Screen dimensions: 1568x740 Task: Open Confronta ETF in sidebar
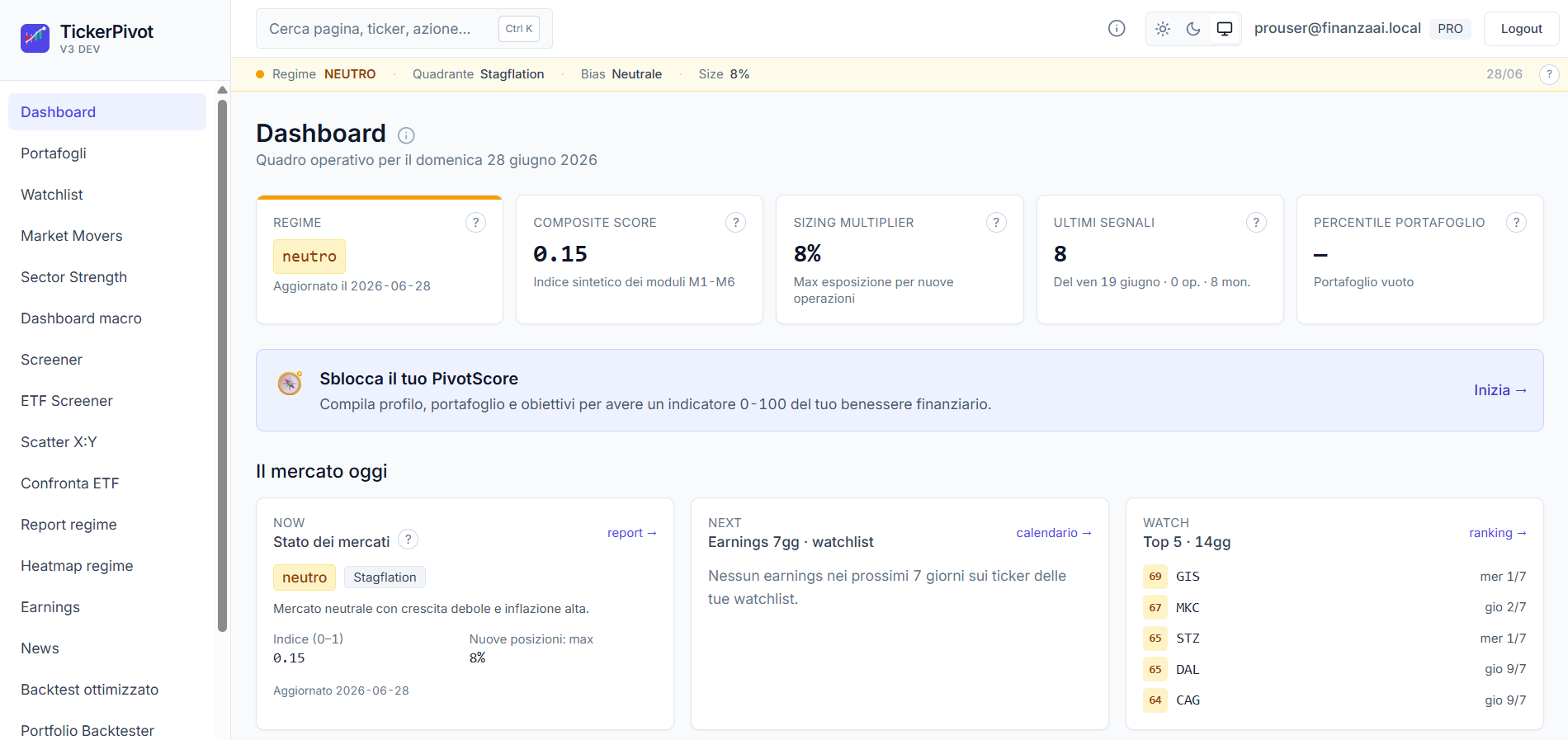click(107, 483)
